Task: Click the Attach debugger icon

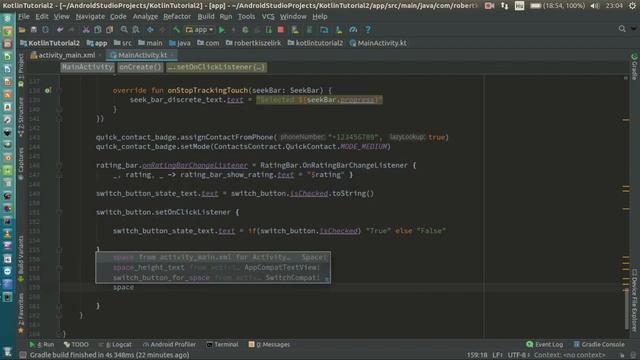Action: [269, 30]
